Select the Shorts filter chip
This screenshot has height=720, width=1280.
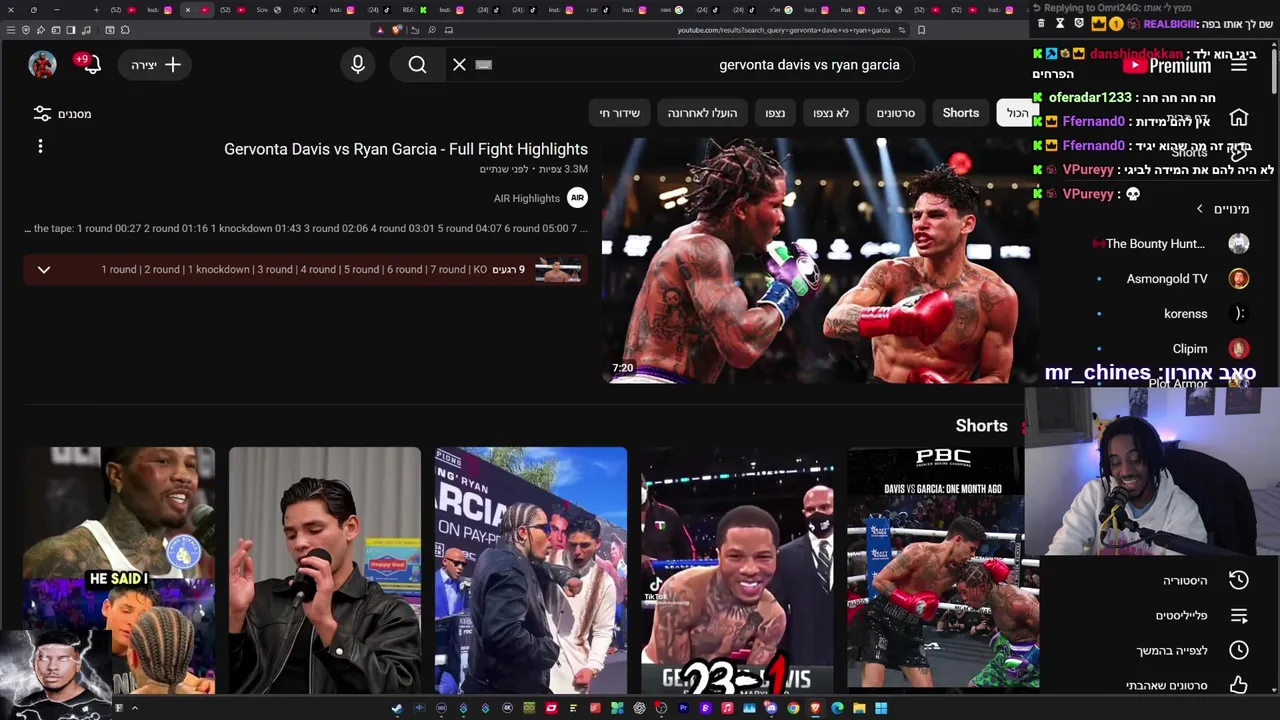pos(960,113)
